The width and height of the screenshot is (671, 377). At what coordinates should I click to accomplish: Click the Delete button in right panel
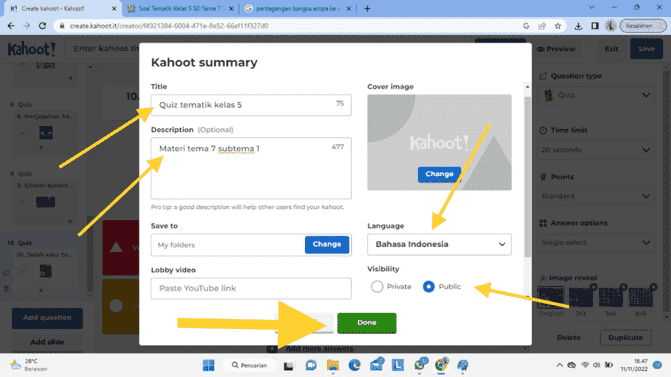(568, 338)
